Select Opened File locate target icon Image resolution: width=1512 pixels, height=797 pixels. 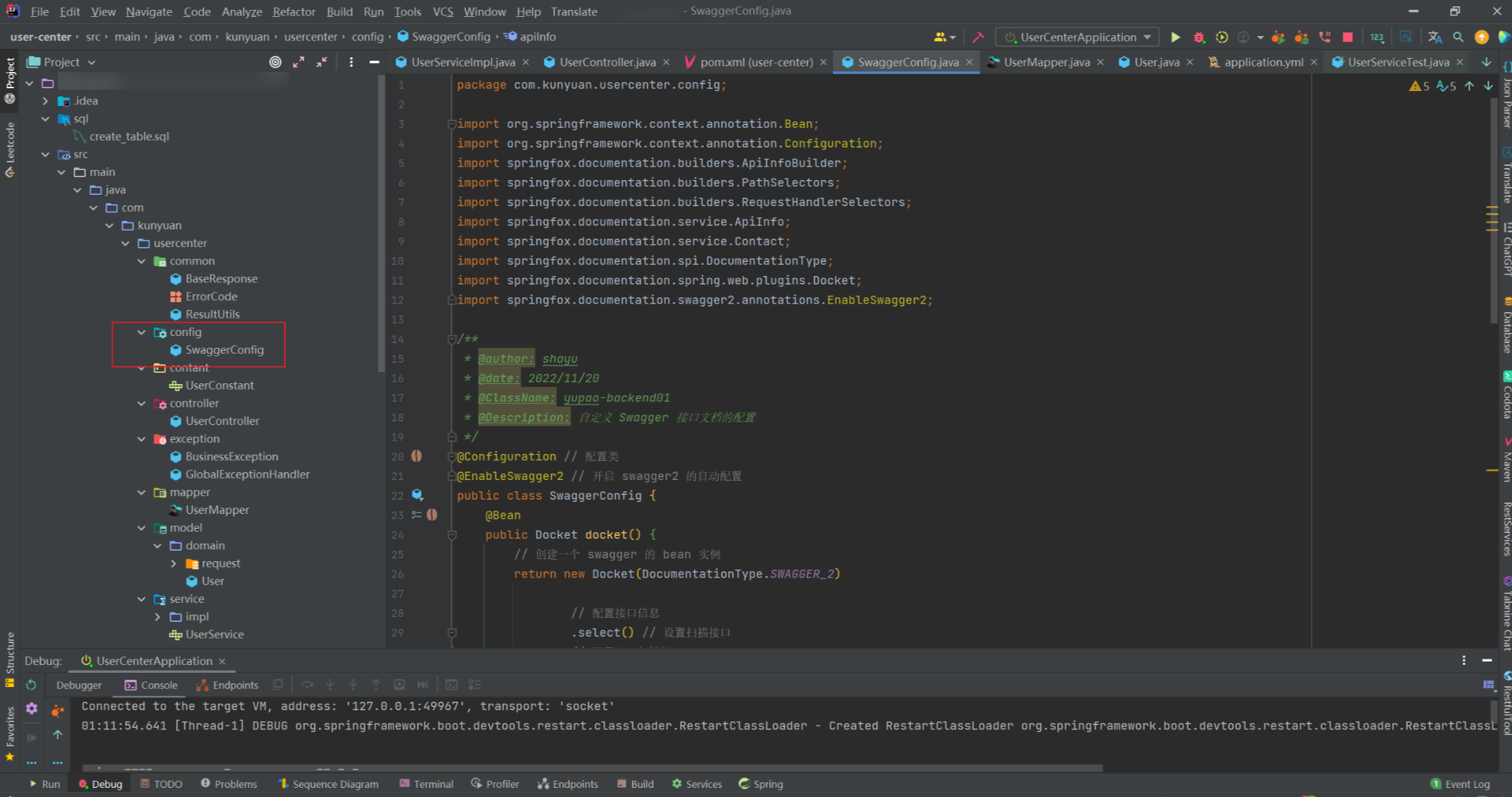coord(275,62)
